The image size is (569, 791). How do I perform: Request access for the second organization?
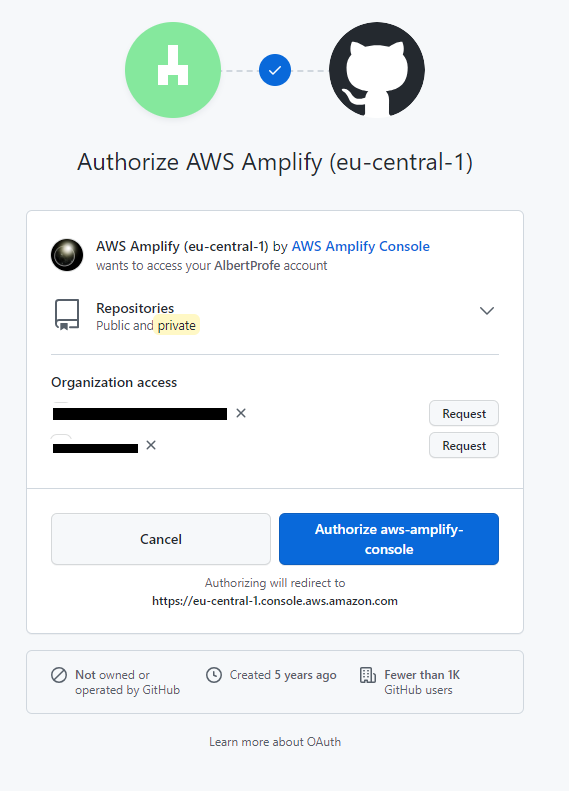coord(464,445)
